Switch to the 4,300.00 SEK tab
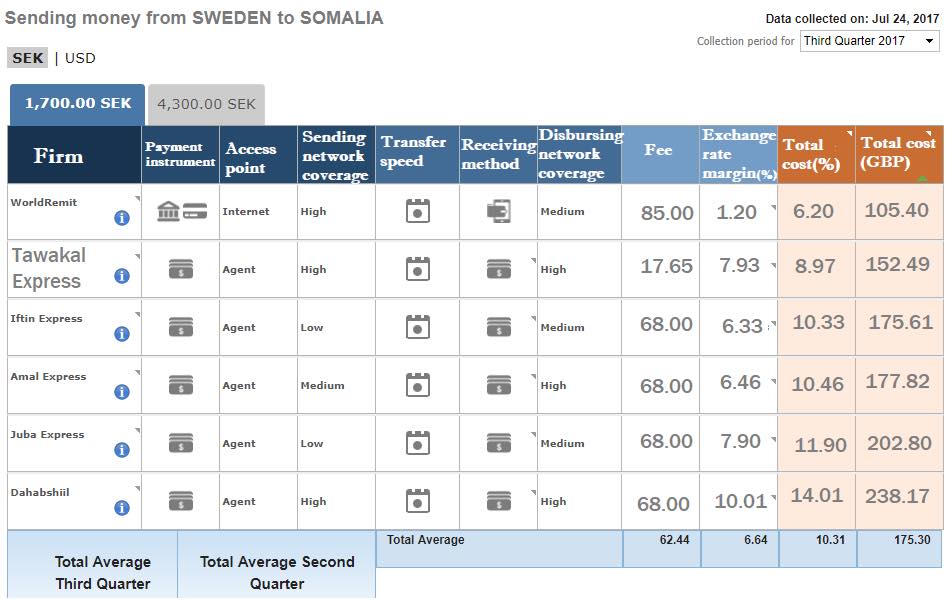 (206, 104)
